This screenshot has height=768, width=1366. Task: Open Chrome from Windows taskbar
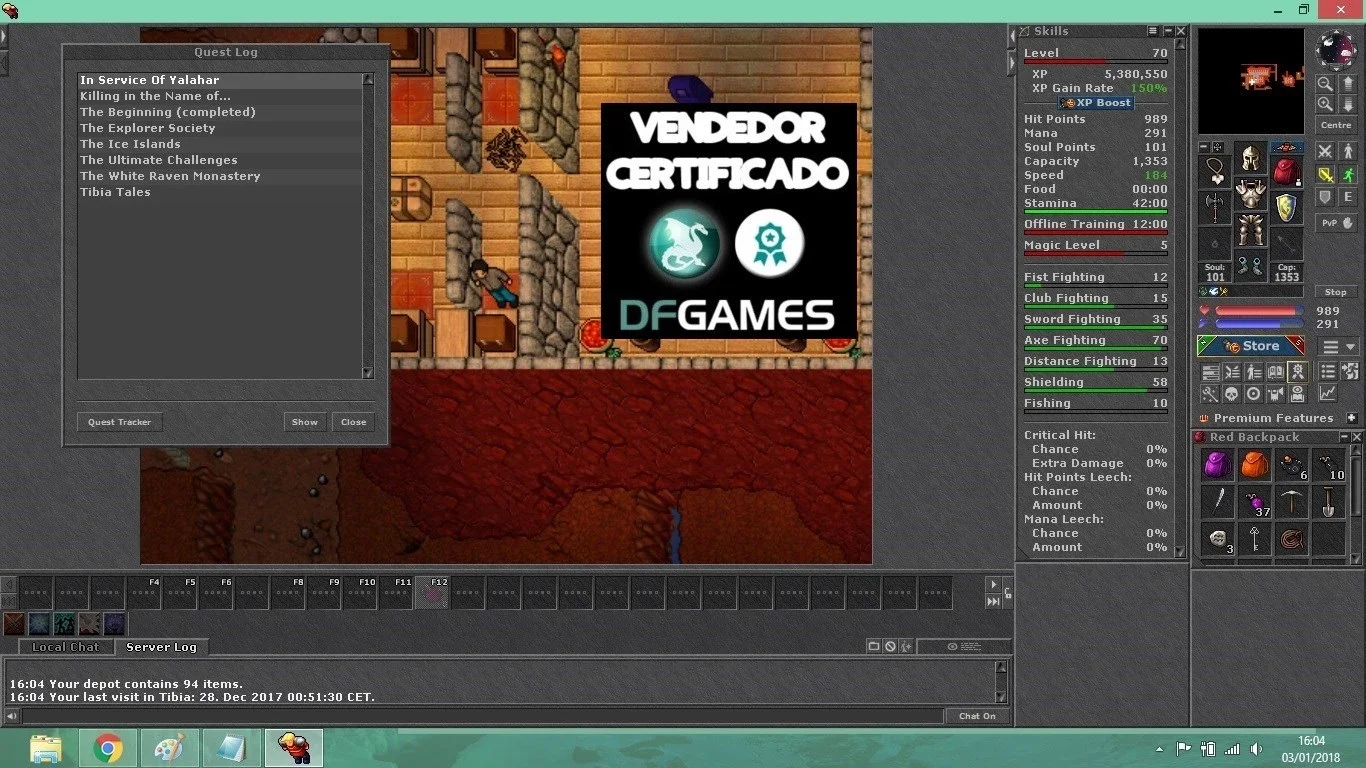tap(108, 748)
